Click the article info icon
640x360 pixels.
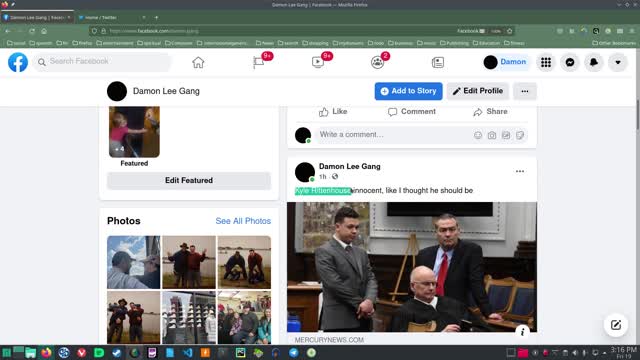(x=522, y=332)
